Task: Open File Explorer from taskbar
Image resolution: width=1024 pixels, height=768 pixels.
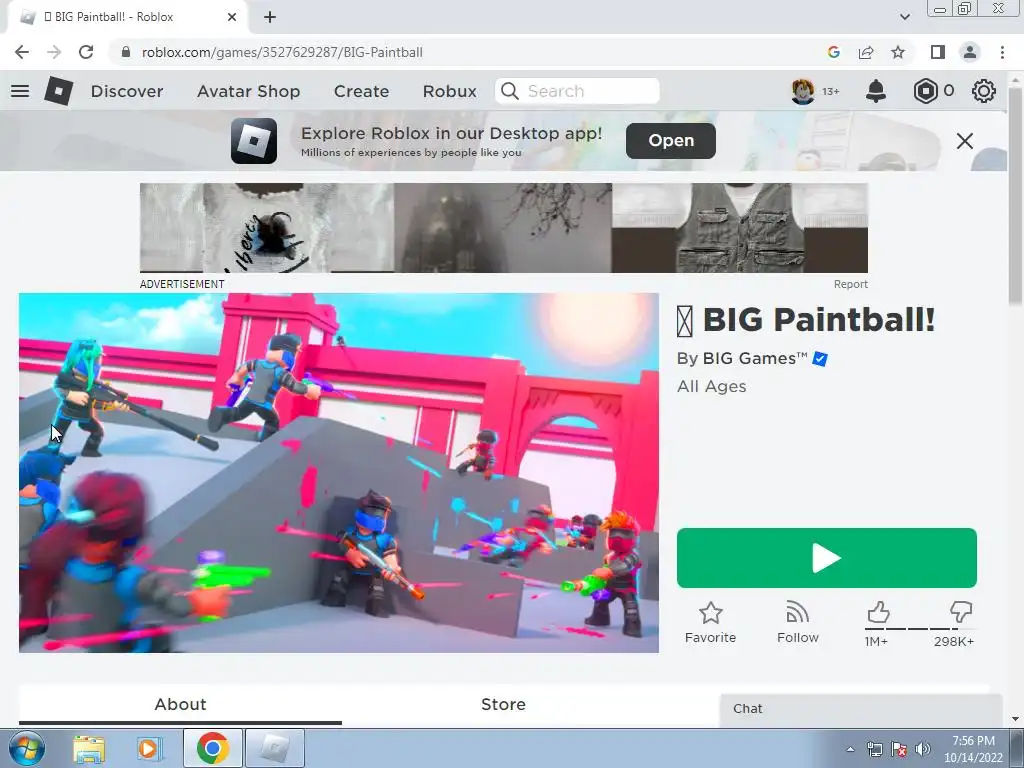Action: pos(89,748)
